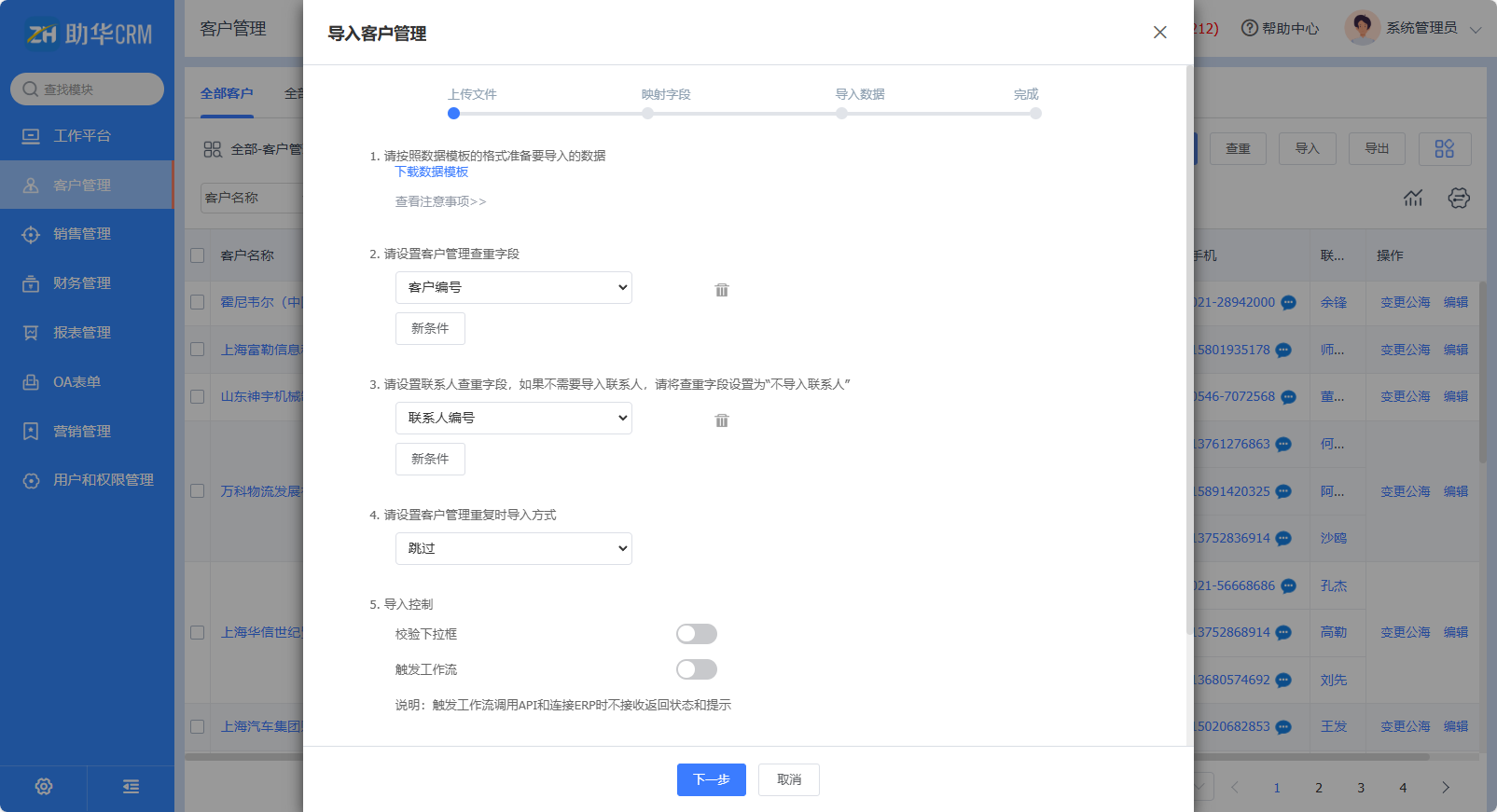
Task: Switch to the 全部客户 tab
Action: (227, 93)
